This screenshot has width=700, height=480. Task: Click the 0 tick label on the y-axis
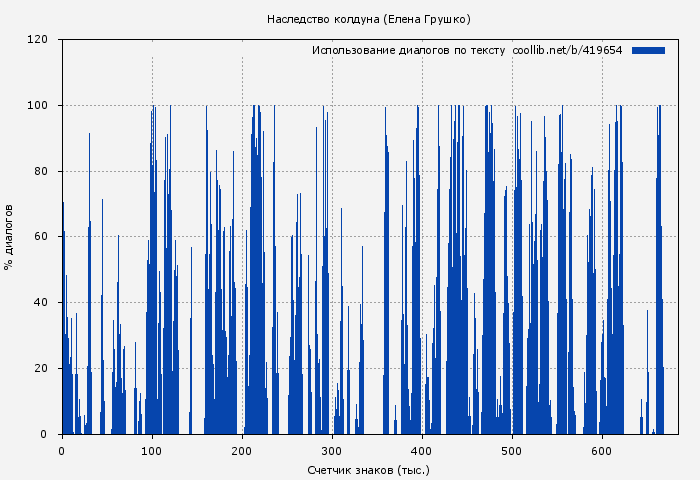pyautogui.click(x=44, y=434)
